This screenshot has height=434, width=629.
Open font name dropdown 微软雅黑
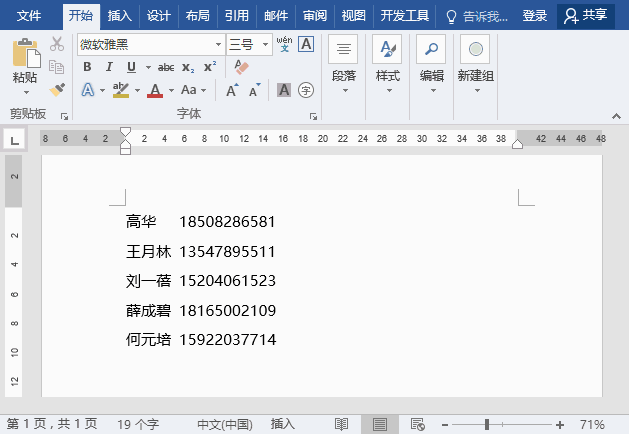[x=218, y=44]
